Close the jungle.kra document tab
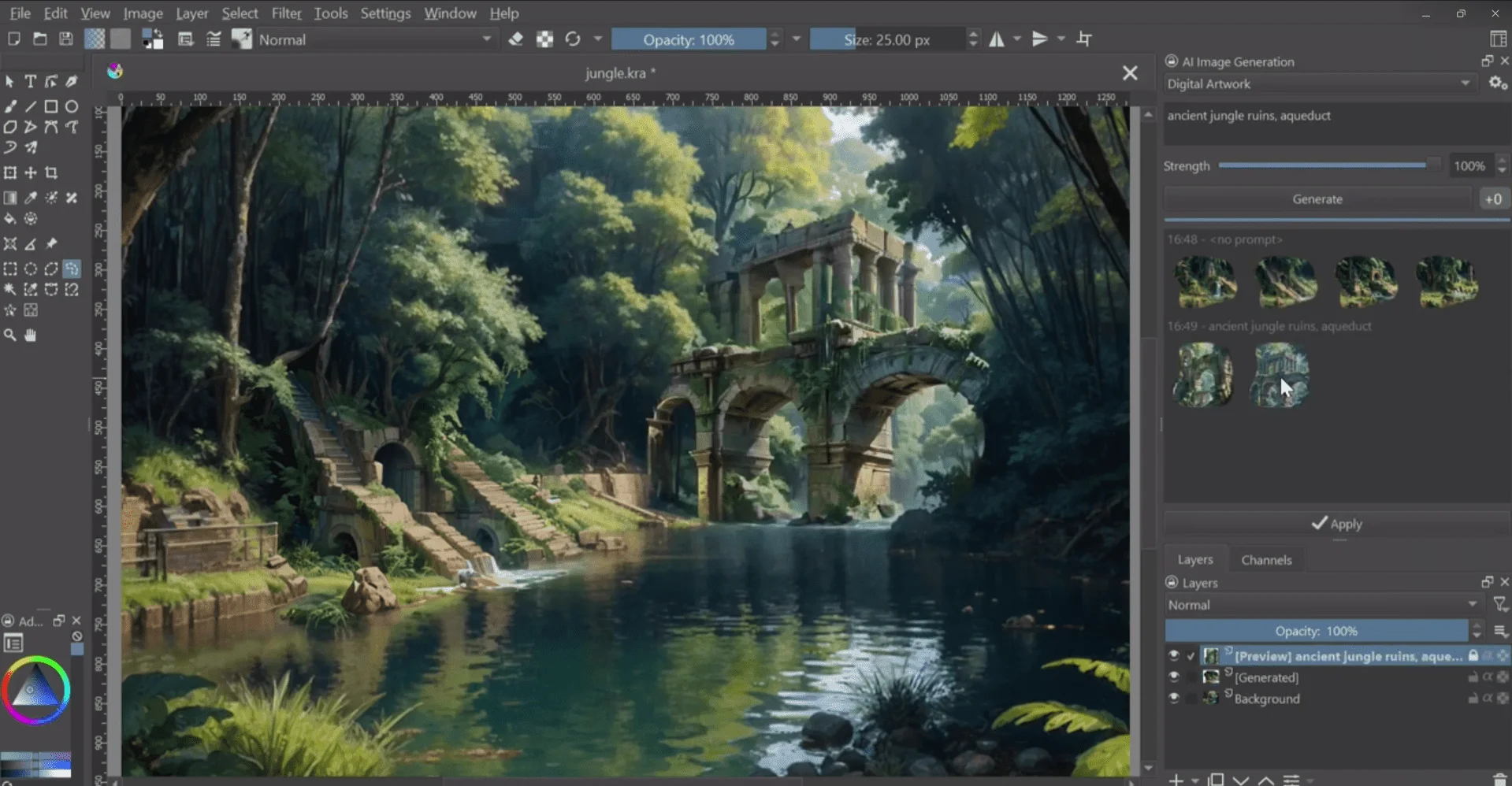This screenshot has width=1512, height=786. pos(1130,73)
